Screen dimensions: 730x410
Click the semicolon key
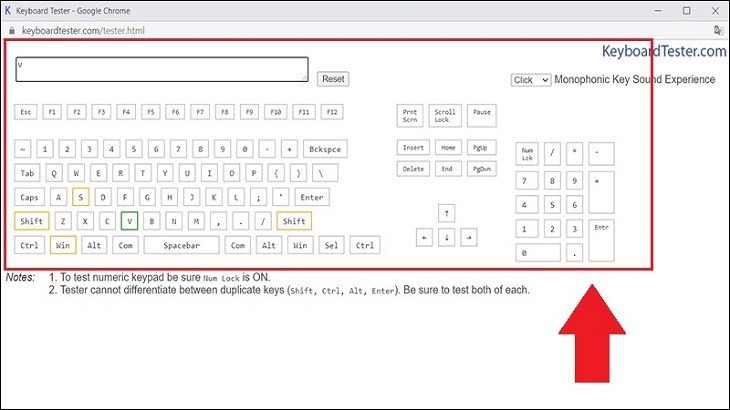[258, 197]
